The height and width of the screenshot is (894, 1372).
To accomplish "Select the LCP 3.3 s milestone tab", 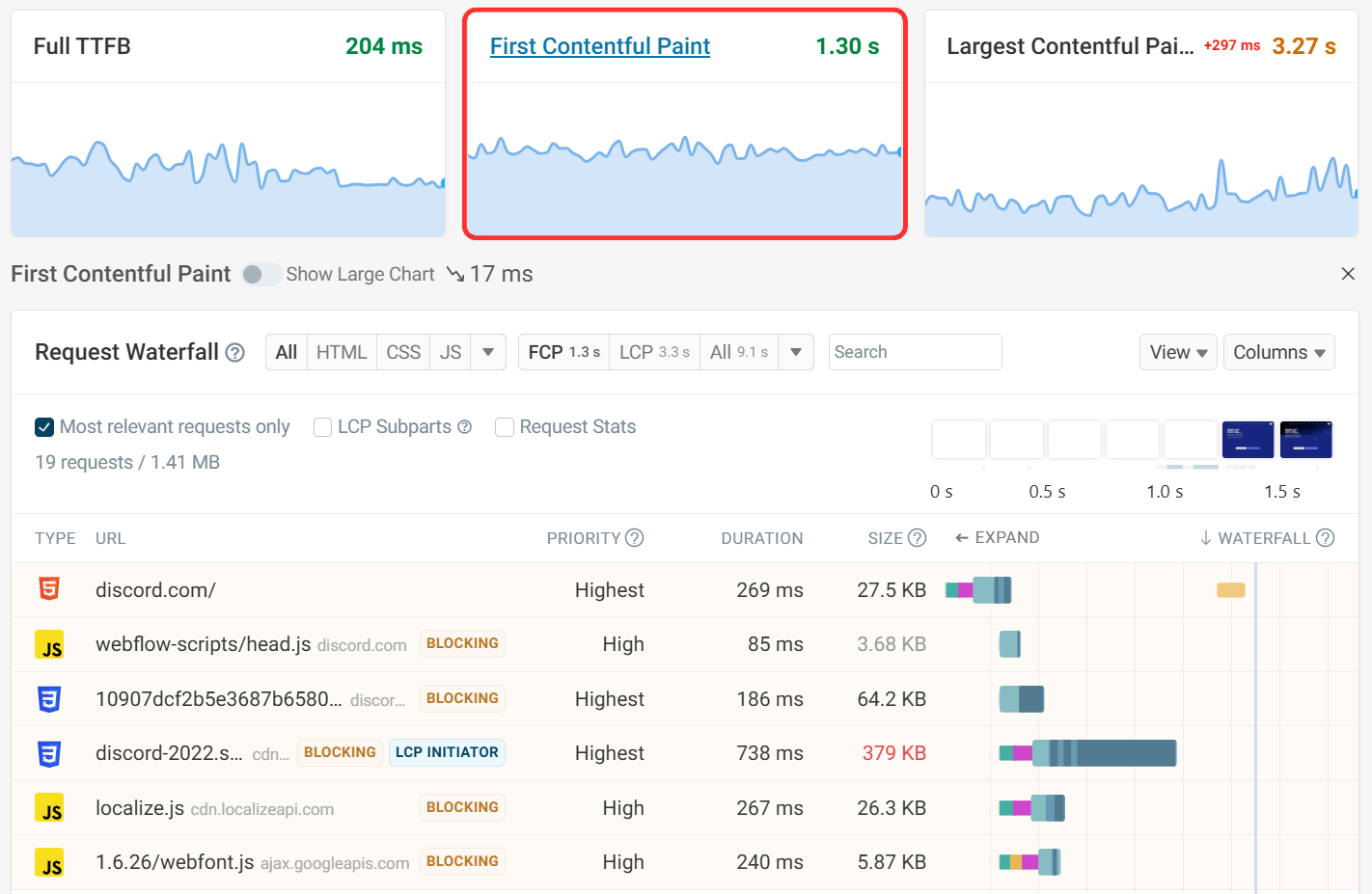I will pos(654,353).
